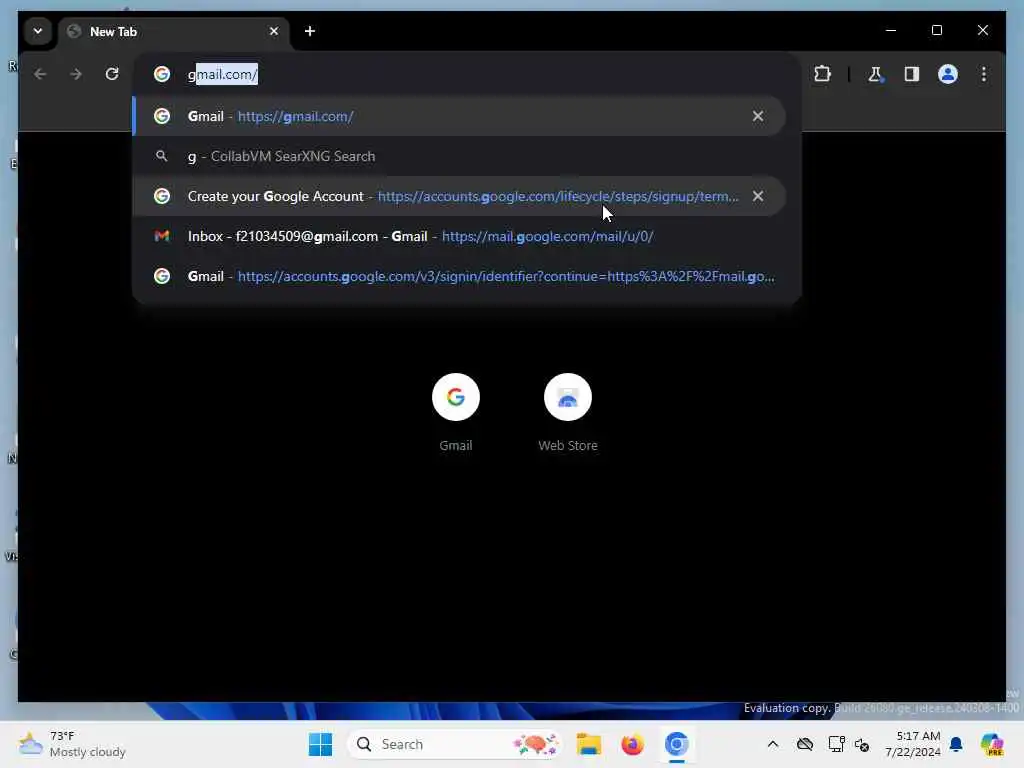The height and width of the screenshot is (768, 1024).
Task: Select g - CollabVM SearXNG Search suggestion
Action: (x=458, y=156)
